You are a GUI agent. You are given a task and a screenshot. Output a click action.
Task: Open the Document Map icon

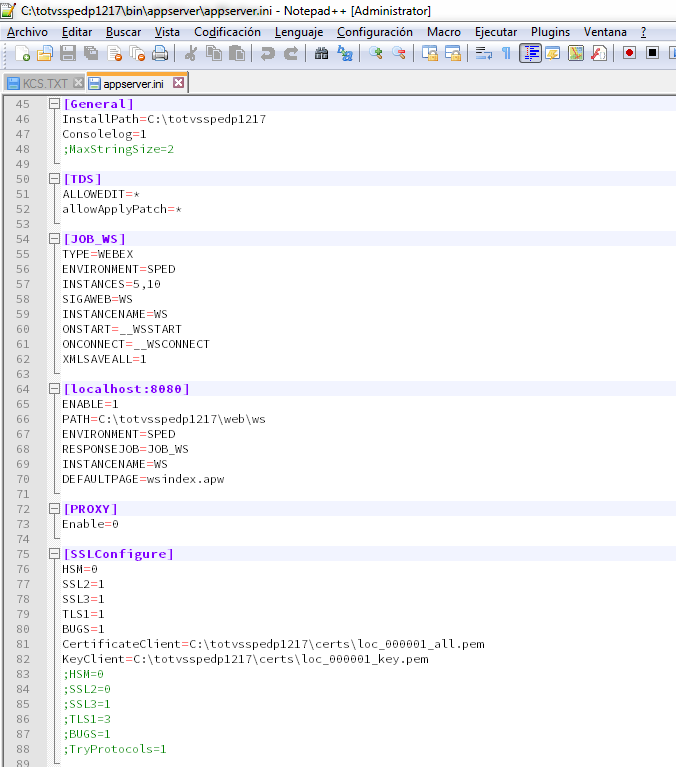point(576,53)
